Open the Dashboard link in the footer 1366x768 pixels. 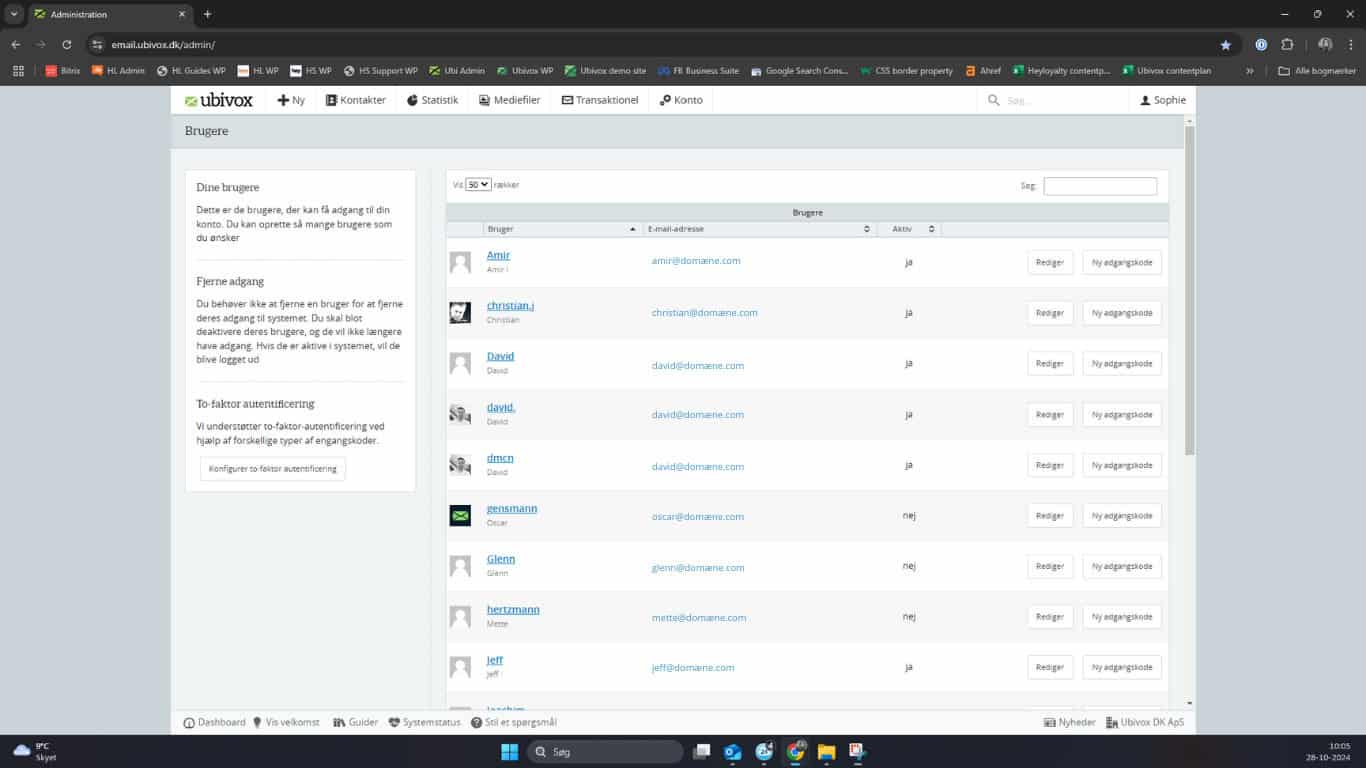tap(214, 722)
